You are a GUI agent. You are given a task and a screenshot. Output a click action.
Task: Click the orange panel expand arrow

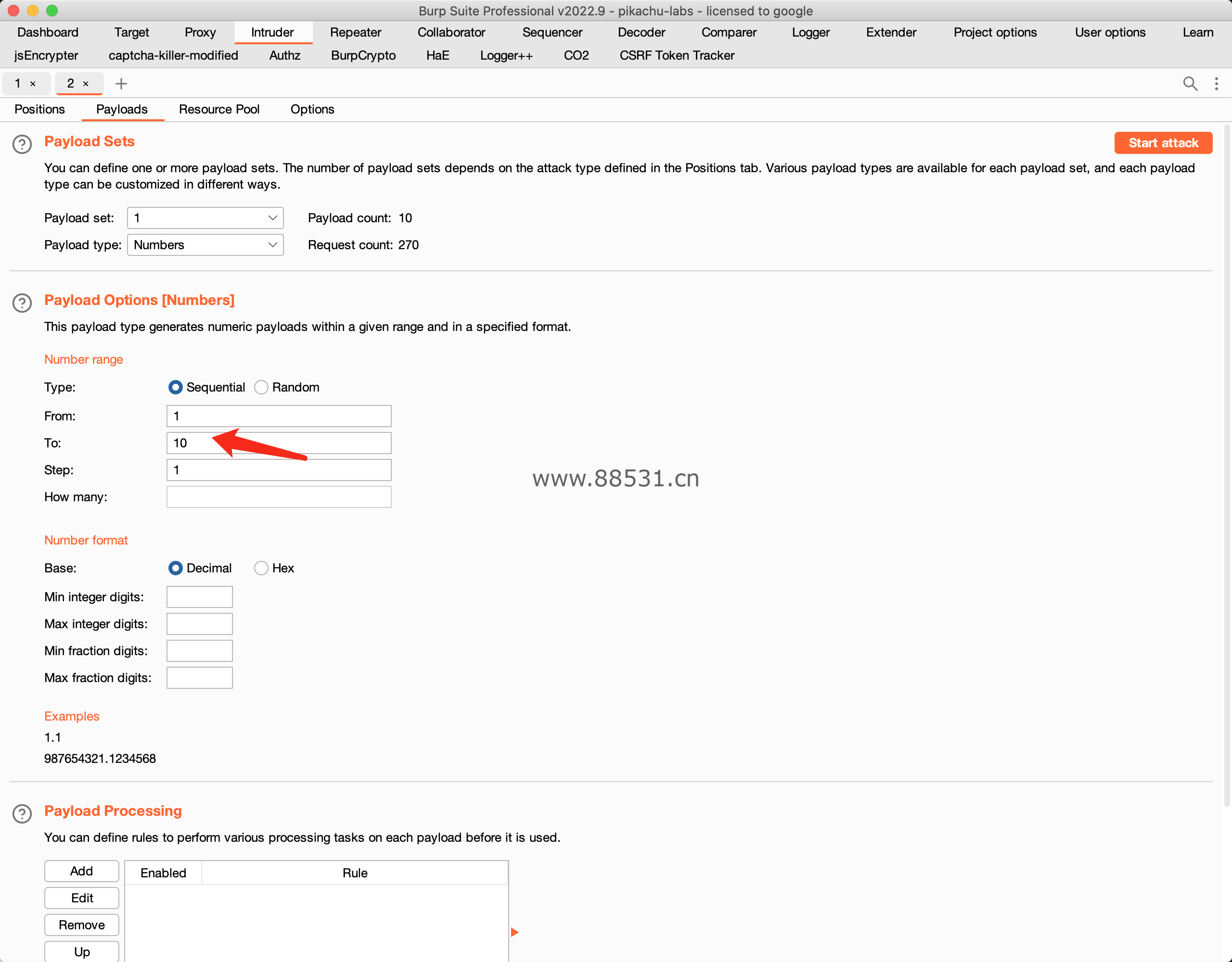(514, 932)
